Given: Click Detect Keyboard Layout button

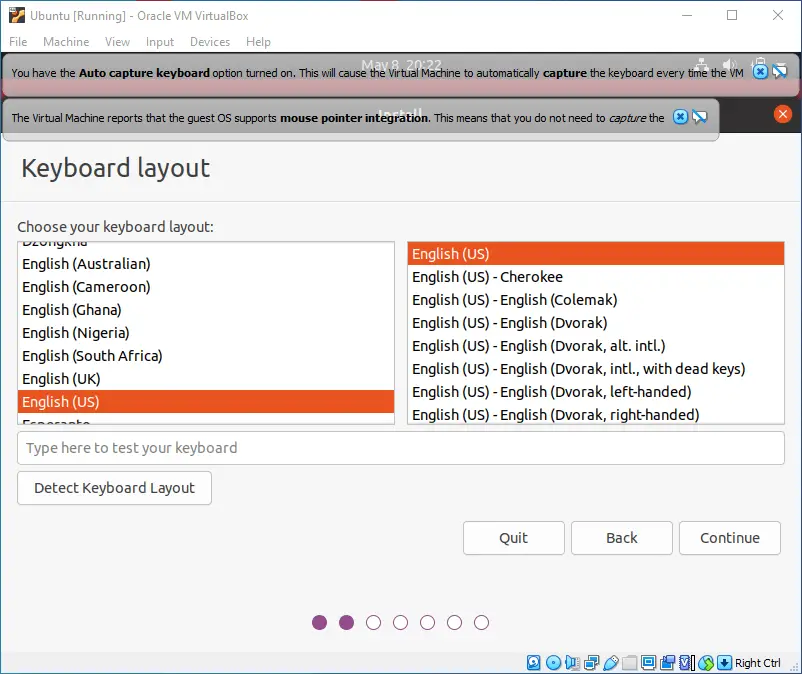Looking at the screenshot, I should click(115, 488).
